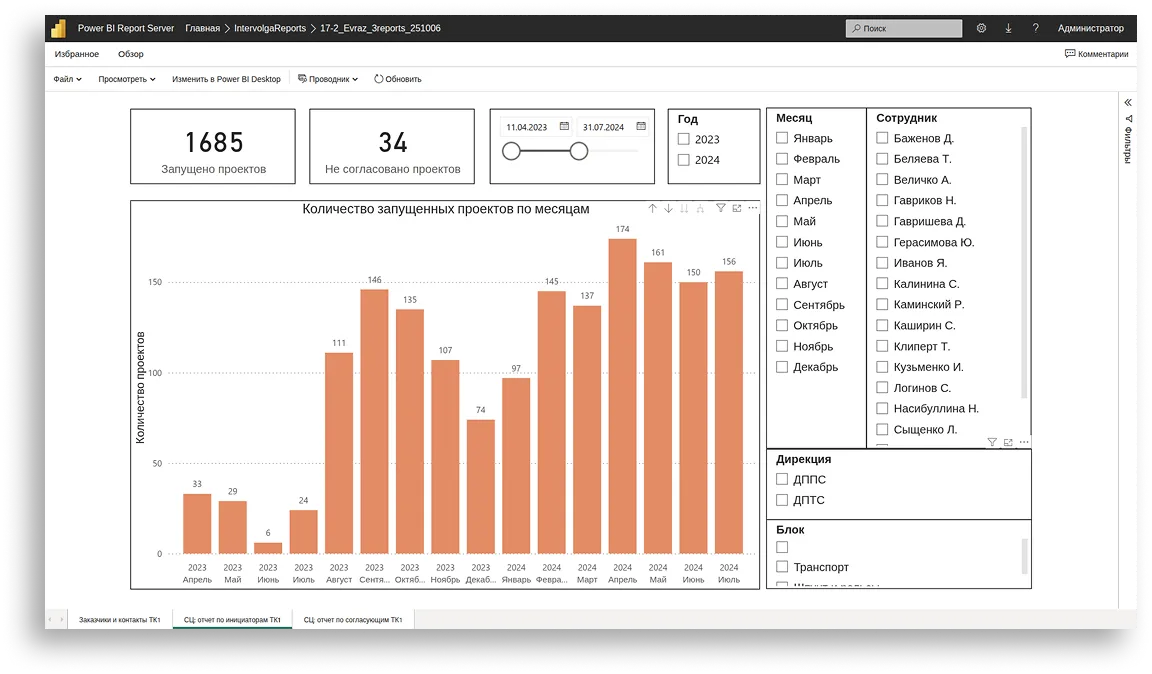Open focus mode for the bar chart
Image resolution: width=1152 pixels, height=674 pixels.
click(737, 208)
